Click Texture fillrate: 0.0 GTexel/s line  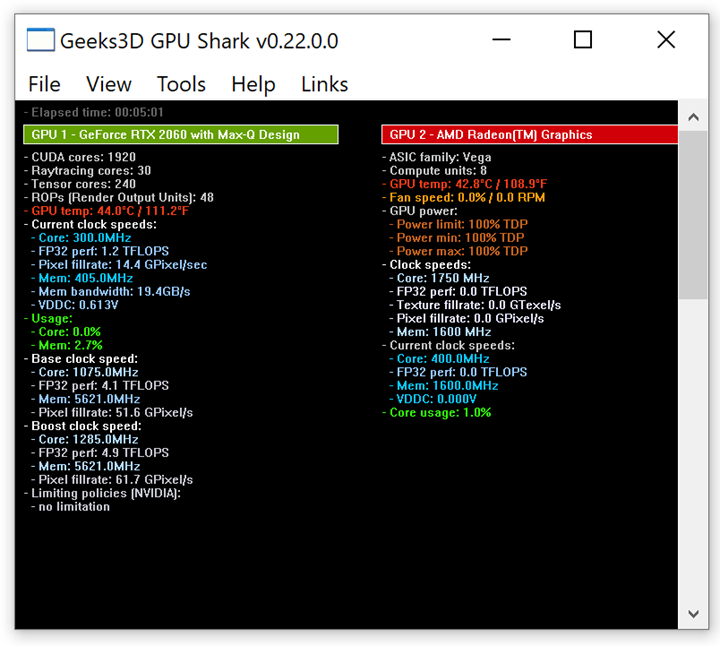click(475, 305)
